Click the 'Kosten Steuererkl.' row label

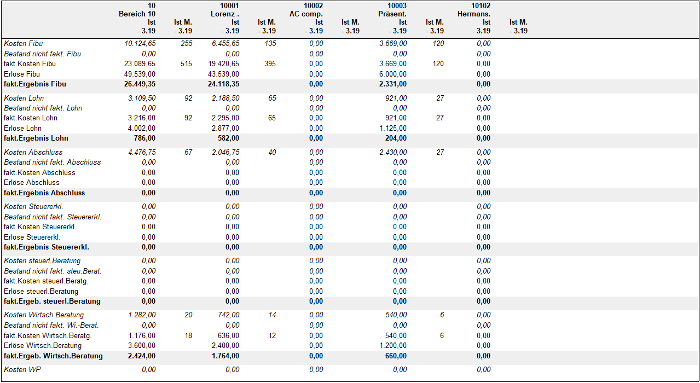pyautogui.click(x=33, y=207)
